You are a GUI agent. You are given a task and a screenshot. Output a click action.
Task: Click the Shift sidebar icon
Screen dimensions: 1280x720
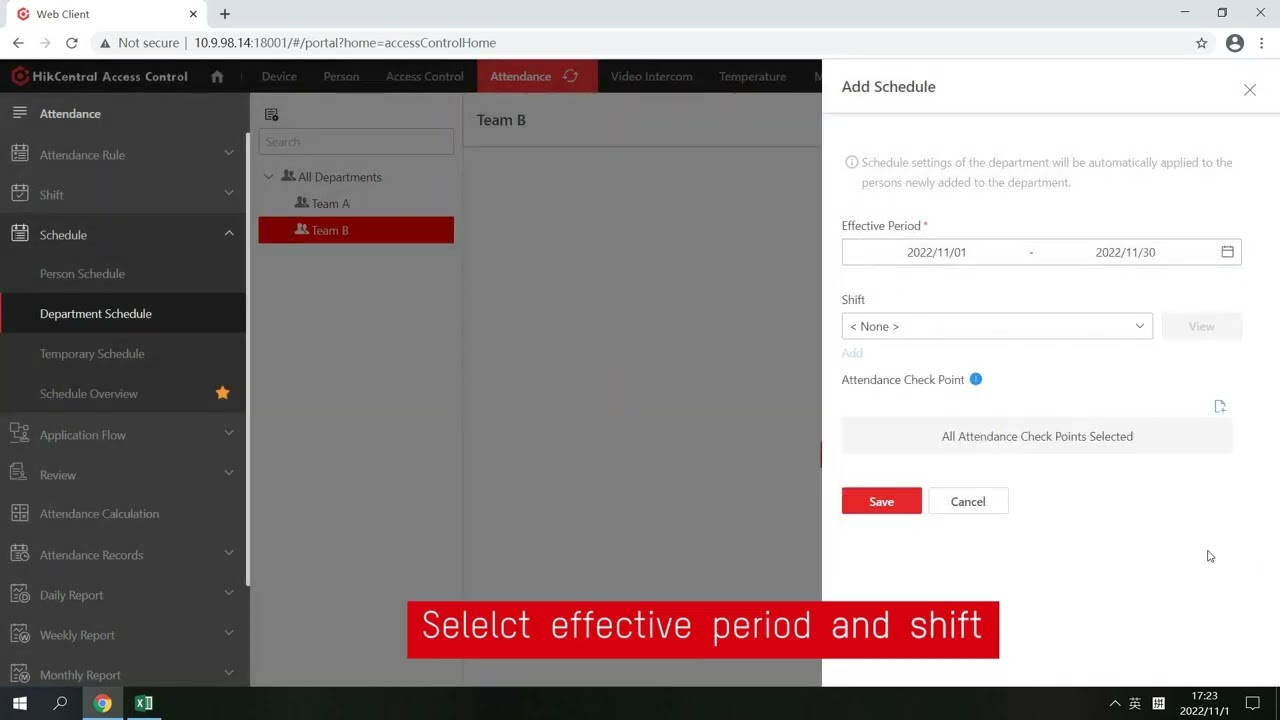(x=20, y=194)
